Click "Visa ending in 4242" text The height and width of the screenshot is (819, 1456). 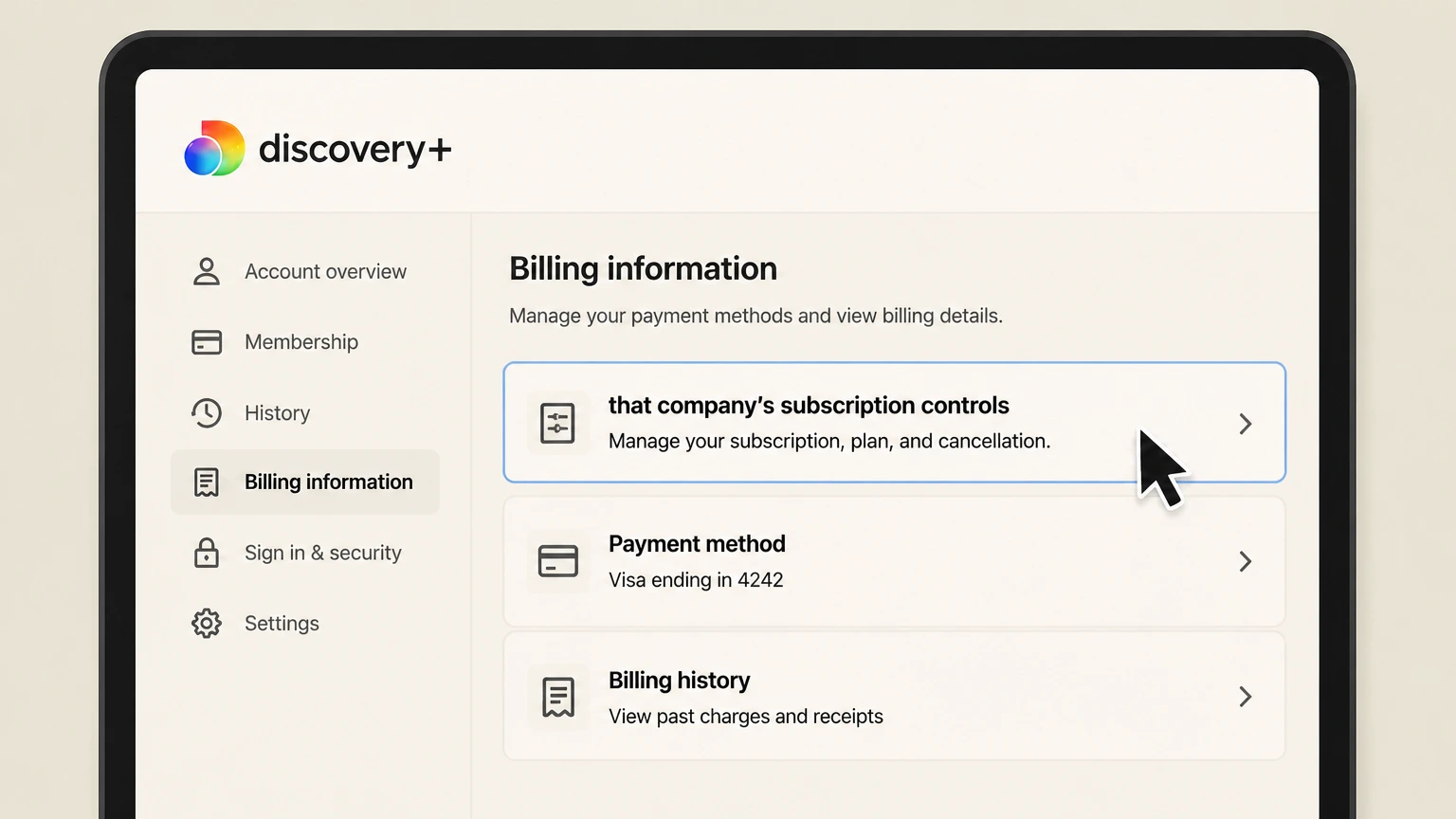[696, 580]
